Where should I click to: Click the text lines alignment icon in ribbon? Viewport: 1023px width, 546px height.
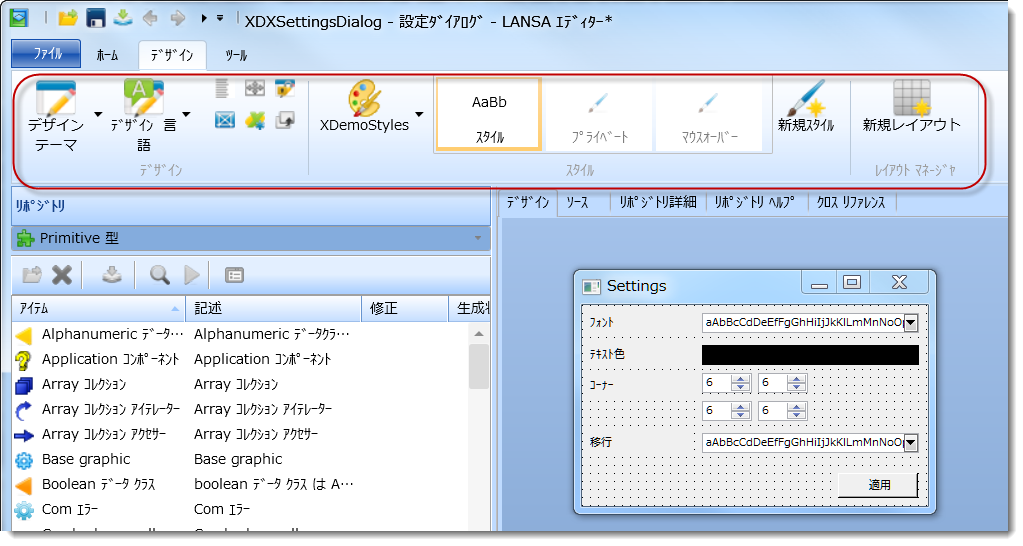222,88
